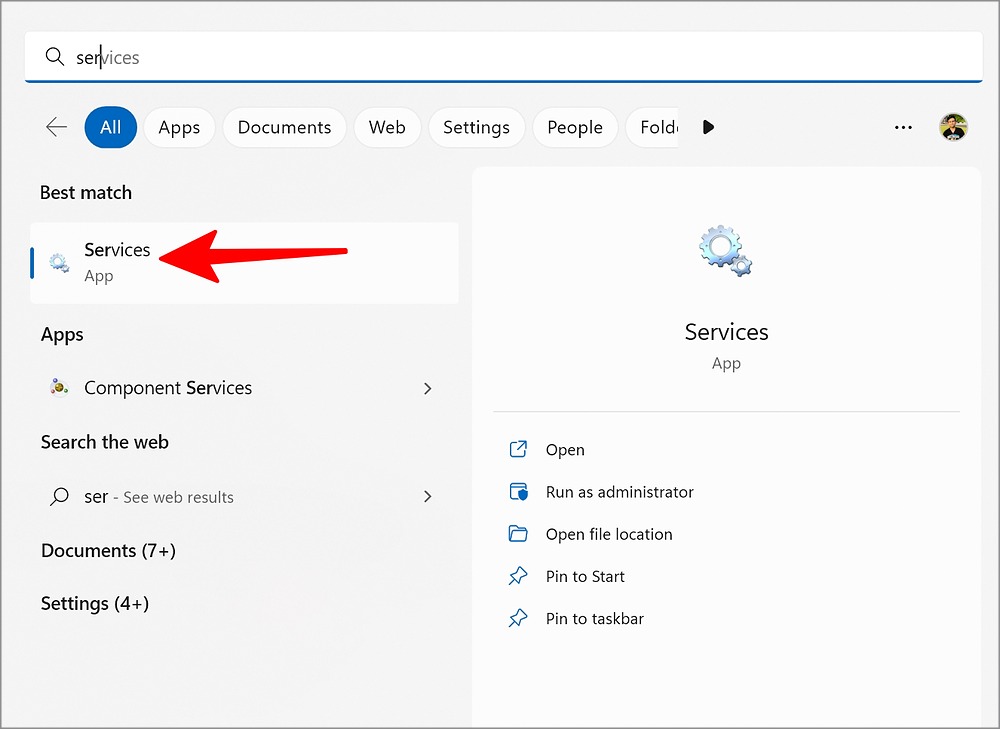Viewport: 1000px width, 729px height.
Task: Pin Services to Start
Action: click(585, 576)
